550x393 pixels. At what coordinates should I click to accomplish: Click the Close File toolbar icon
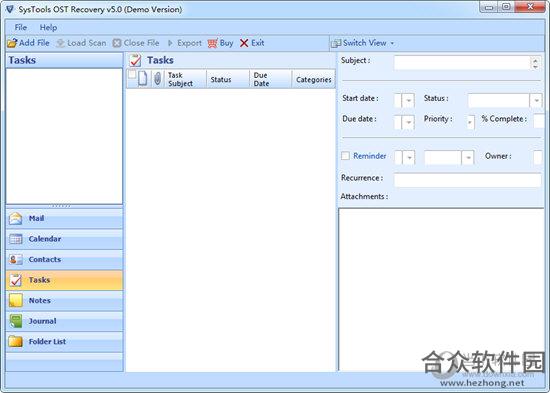coord(117,43)
